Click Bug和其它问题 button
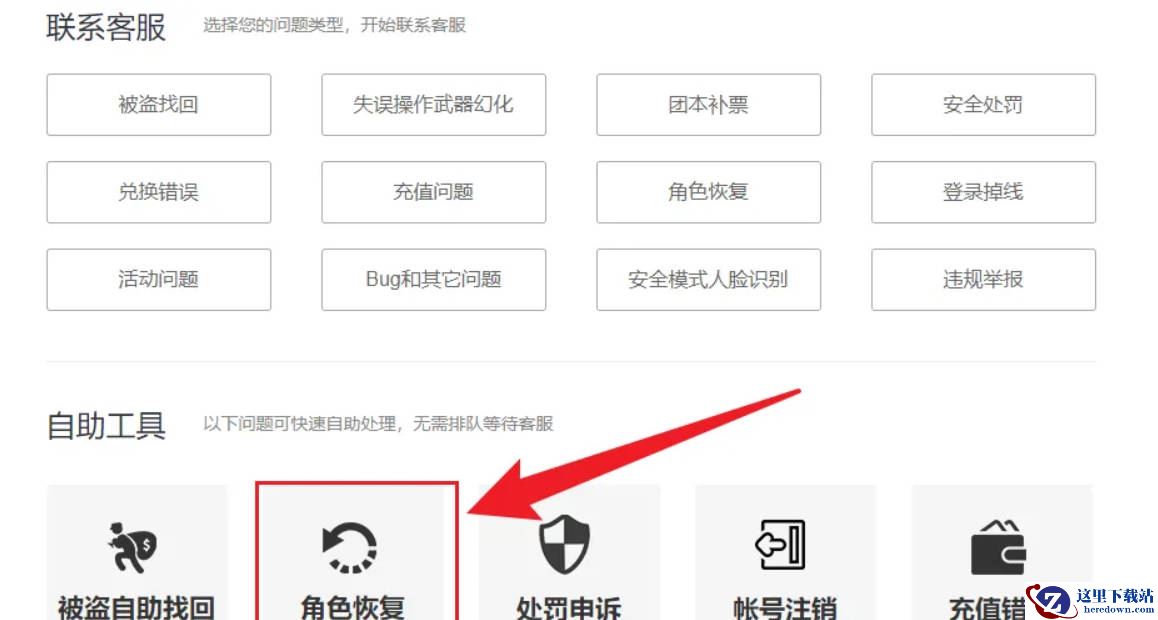This screenshot has width=1158, height=620. (x=434, y=280)
